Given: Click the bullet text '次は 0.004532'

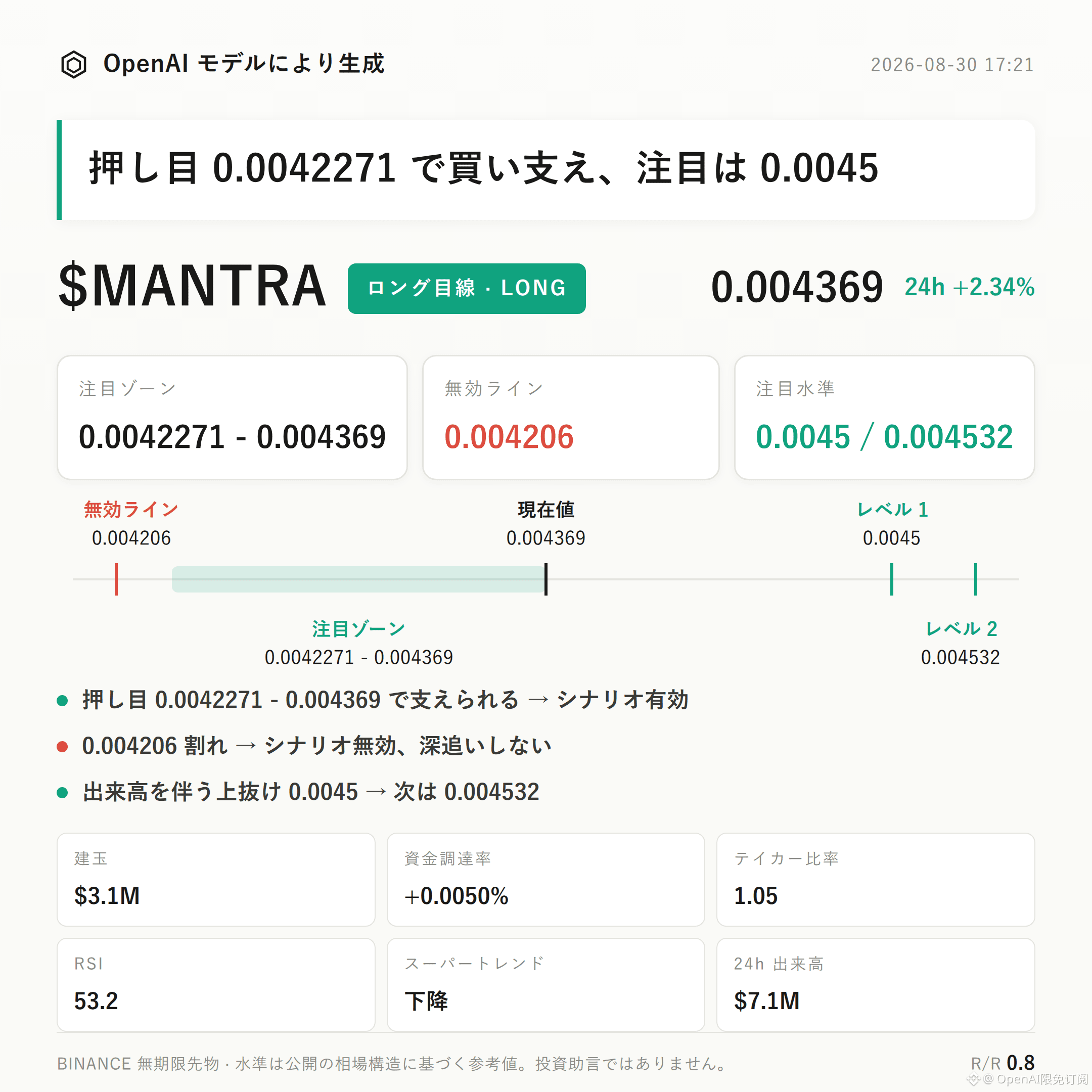Looking at the screenshot, I should (x=466, y=791).
